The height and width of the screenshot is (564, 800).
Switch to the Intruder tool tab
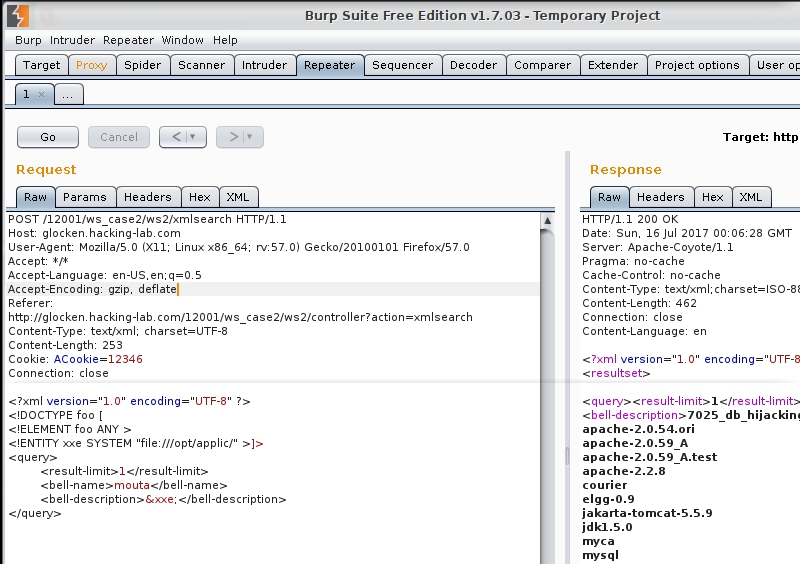264,65
